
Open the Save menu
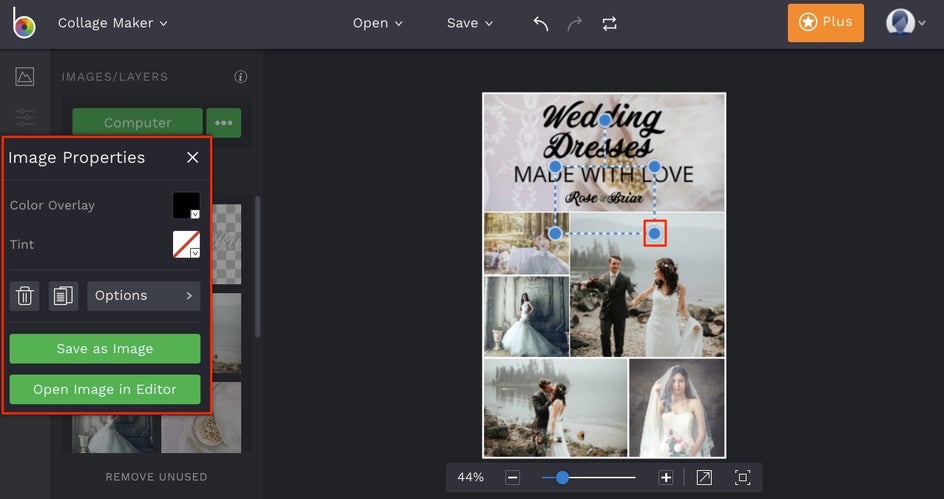click(470, 23)
